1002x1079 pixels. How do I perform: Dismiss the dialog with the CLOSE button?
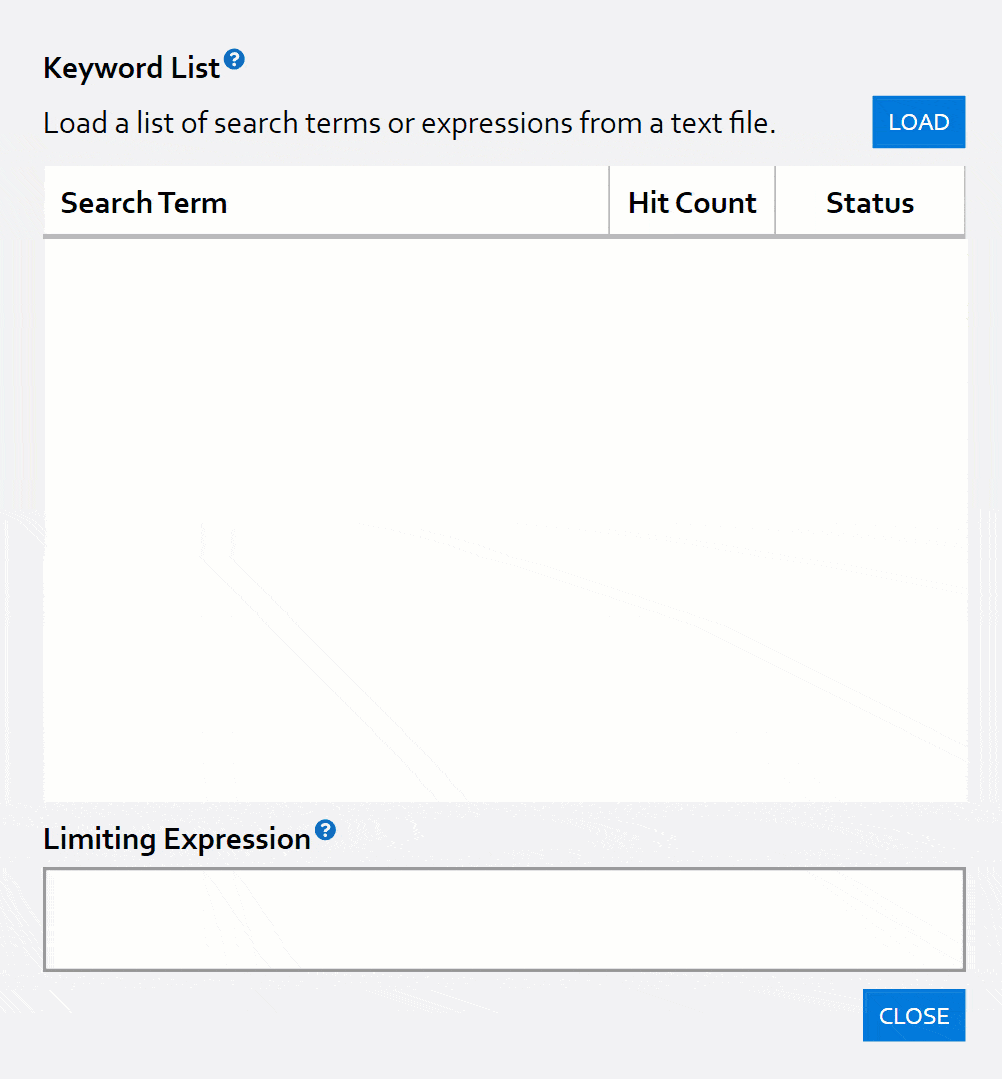click(x=913, y=1015)
